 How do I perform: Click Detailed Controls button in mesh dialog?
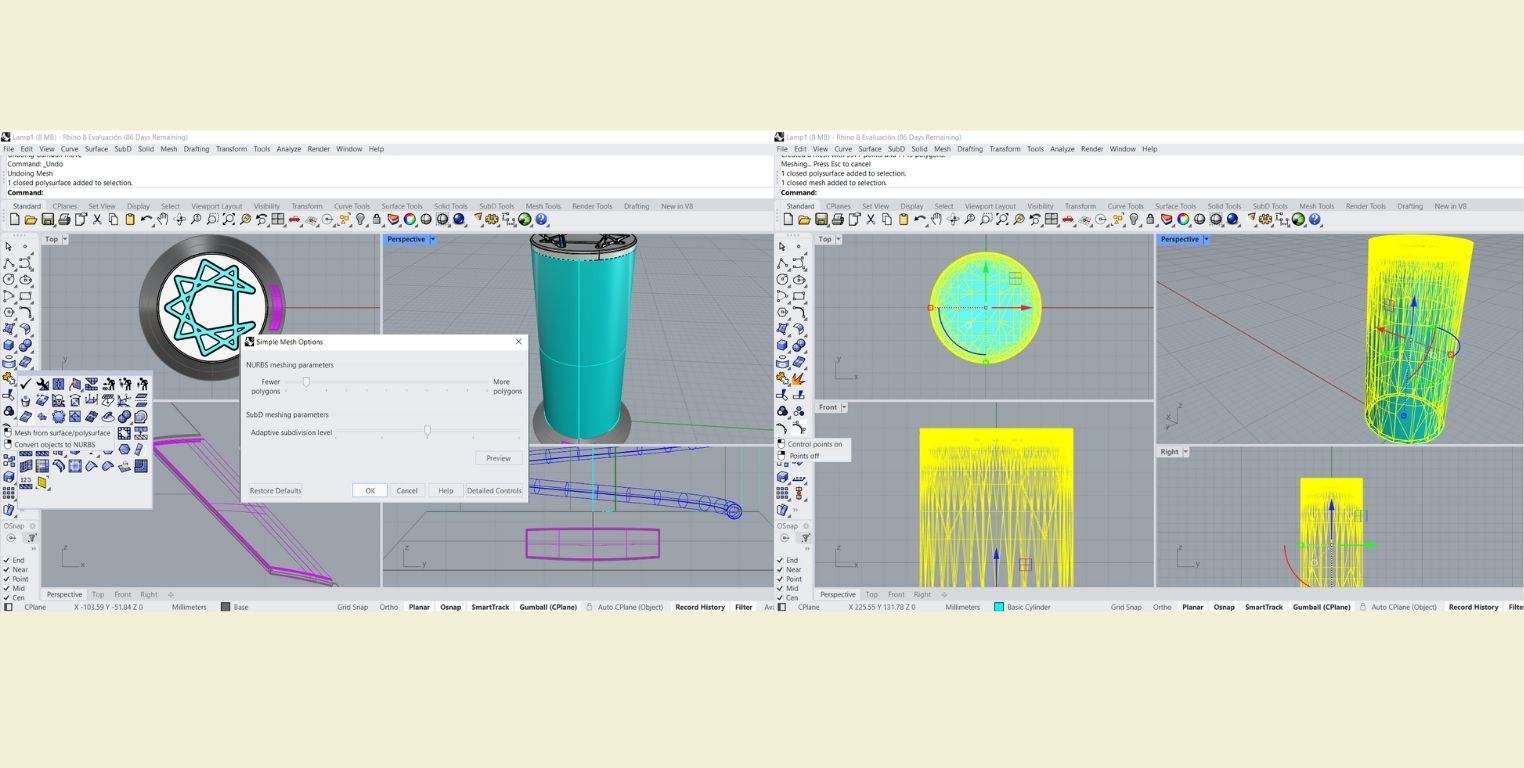click(x=494, y=490)
